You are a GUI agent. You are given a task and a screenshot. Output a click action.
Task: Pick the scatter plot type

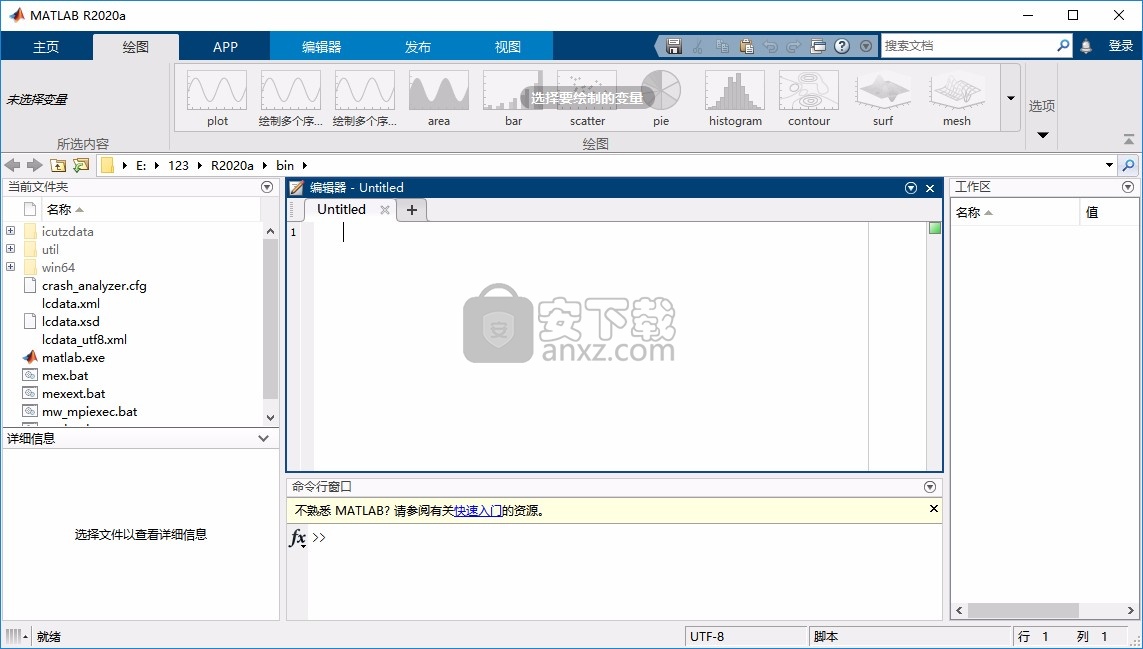587,98
